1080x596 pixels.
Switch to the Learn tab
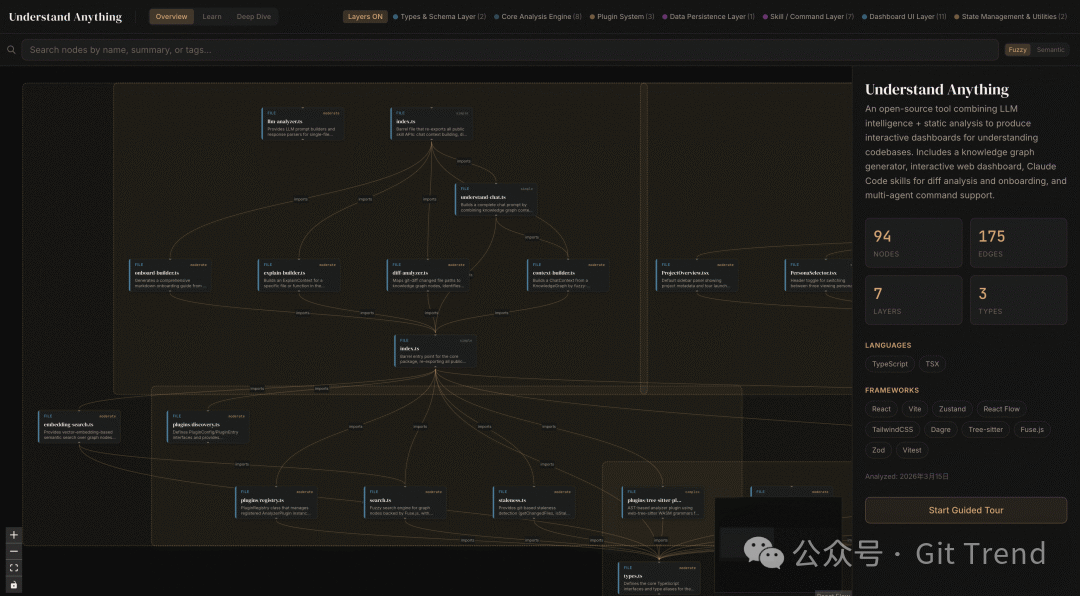(x=212, y=17)
